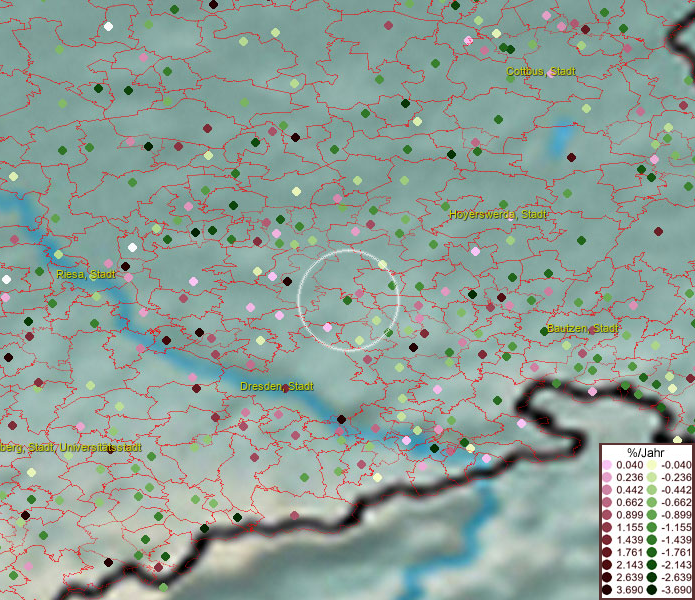Screen dimensions: 695x600
Task: Click the 0.040 light pink legend swatch
Action: pos(607,465)
